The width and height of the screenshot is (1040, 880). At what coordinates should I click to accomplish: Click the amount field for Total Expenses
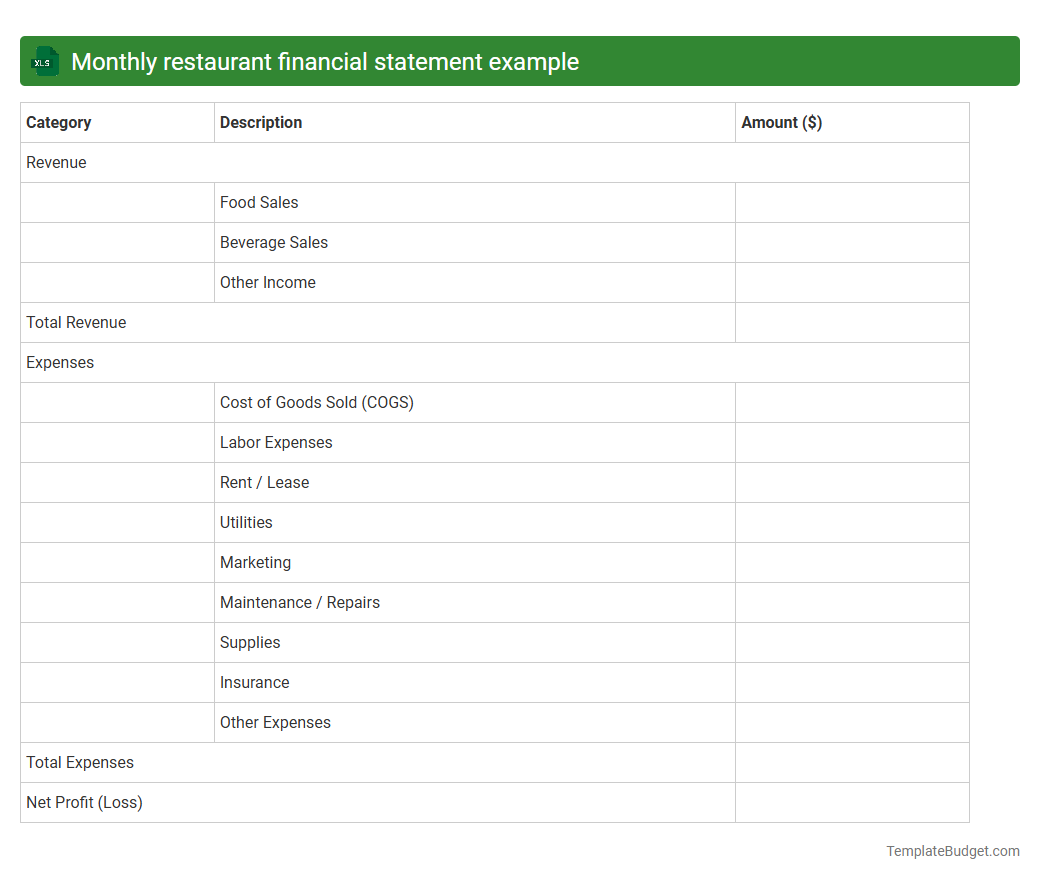click(852, 762)
